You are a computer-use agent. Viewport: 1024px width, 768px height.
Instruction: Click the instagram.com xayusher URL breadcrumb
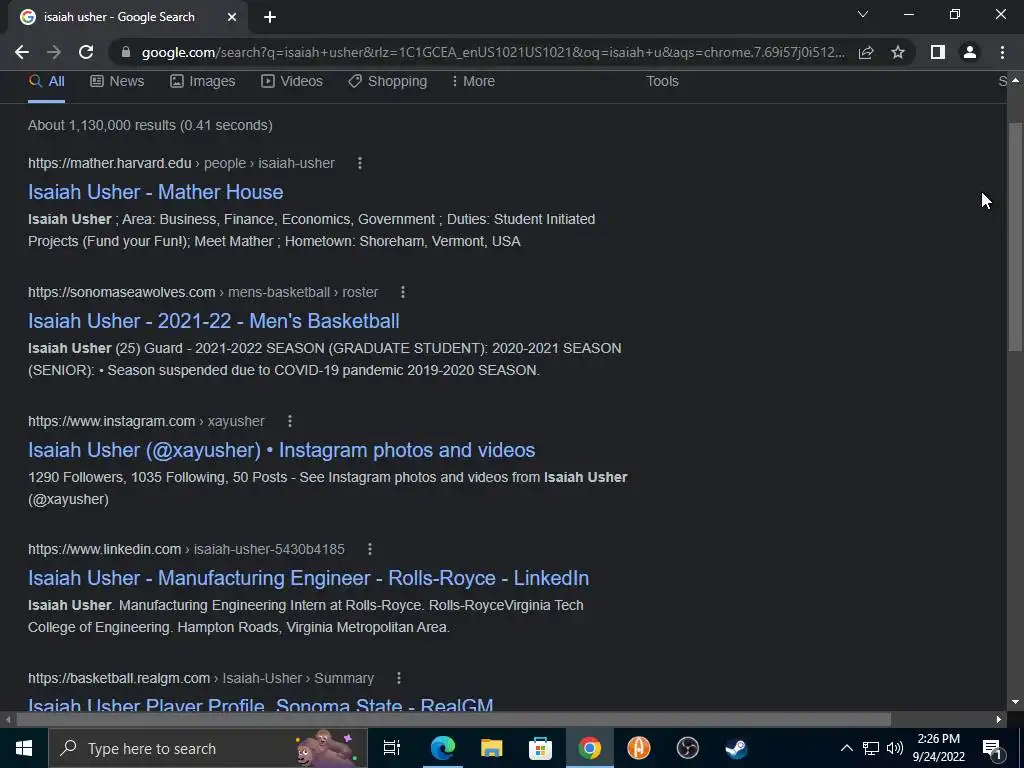point(146,421)
